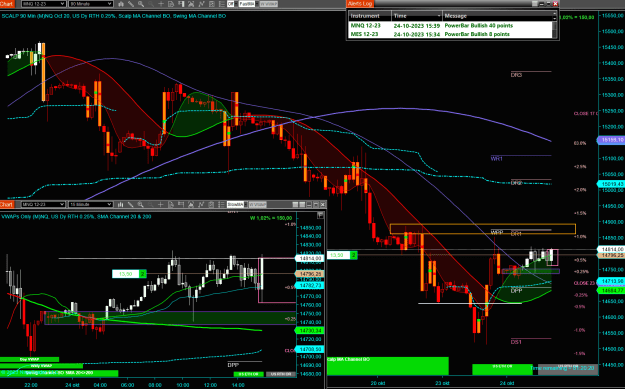Select the Alerts Log tab

pos(360,4)
